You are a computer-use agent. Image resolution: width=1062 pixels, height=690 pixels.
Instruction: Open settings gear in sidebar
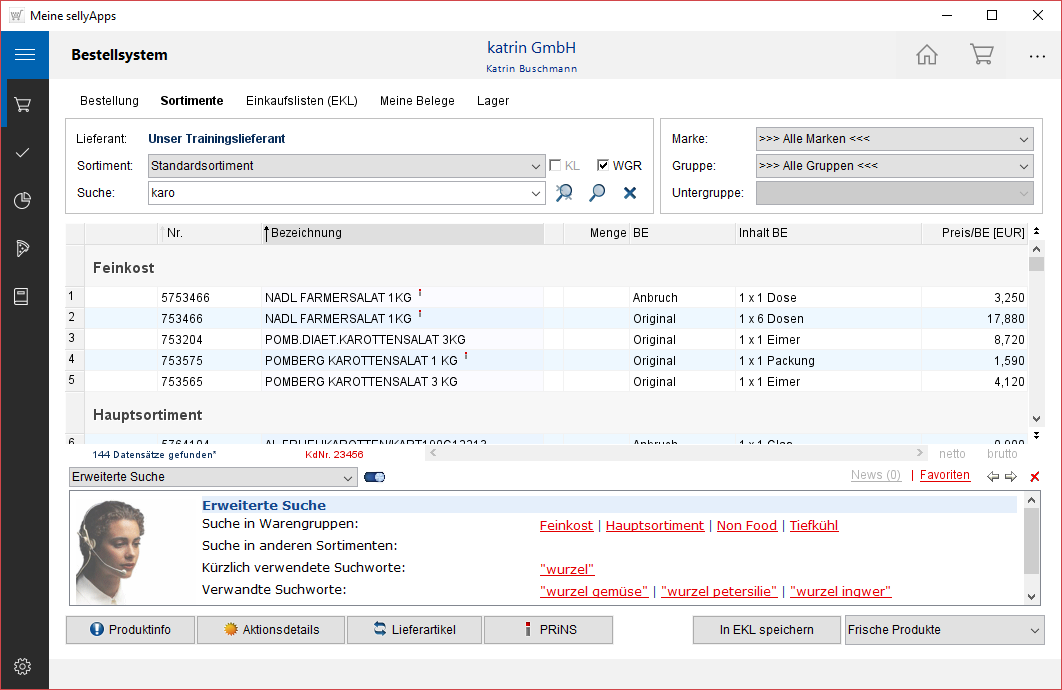(23, 667)
